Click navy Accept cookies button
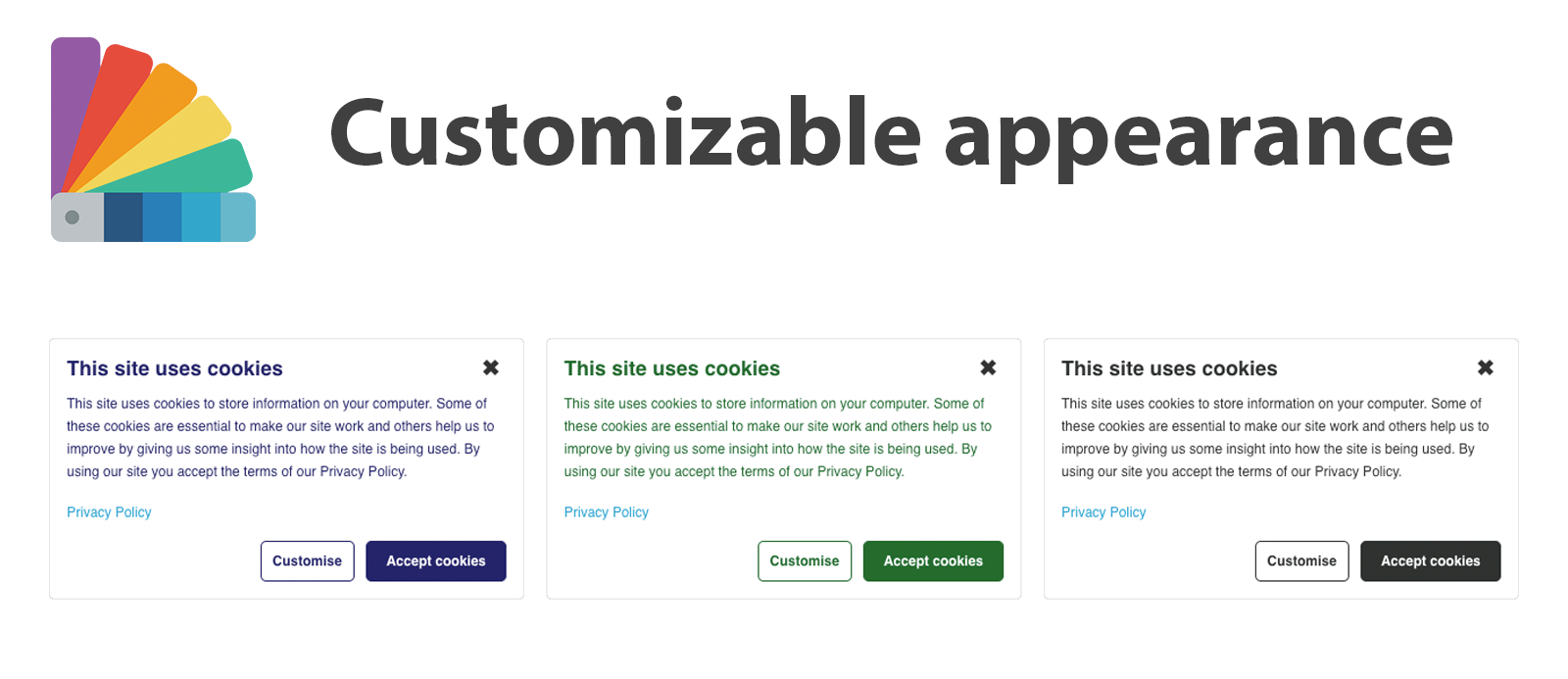The image size is (1568, 679). tap(436, 561)
